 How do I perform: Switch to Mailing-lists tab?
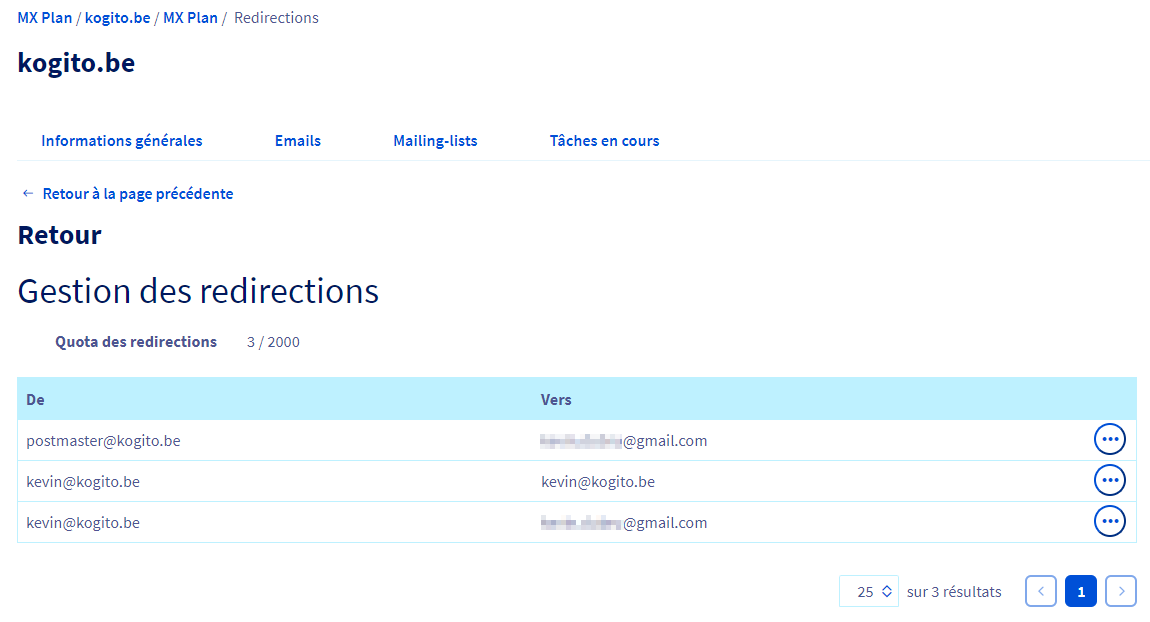coord(435,141)
